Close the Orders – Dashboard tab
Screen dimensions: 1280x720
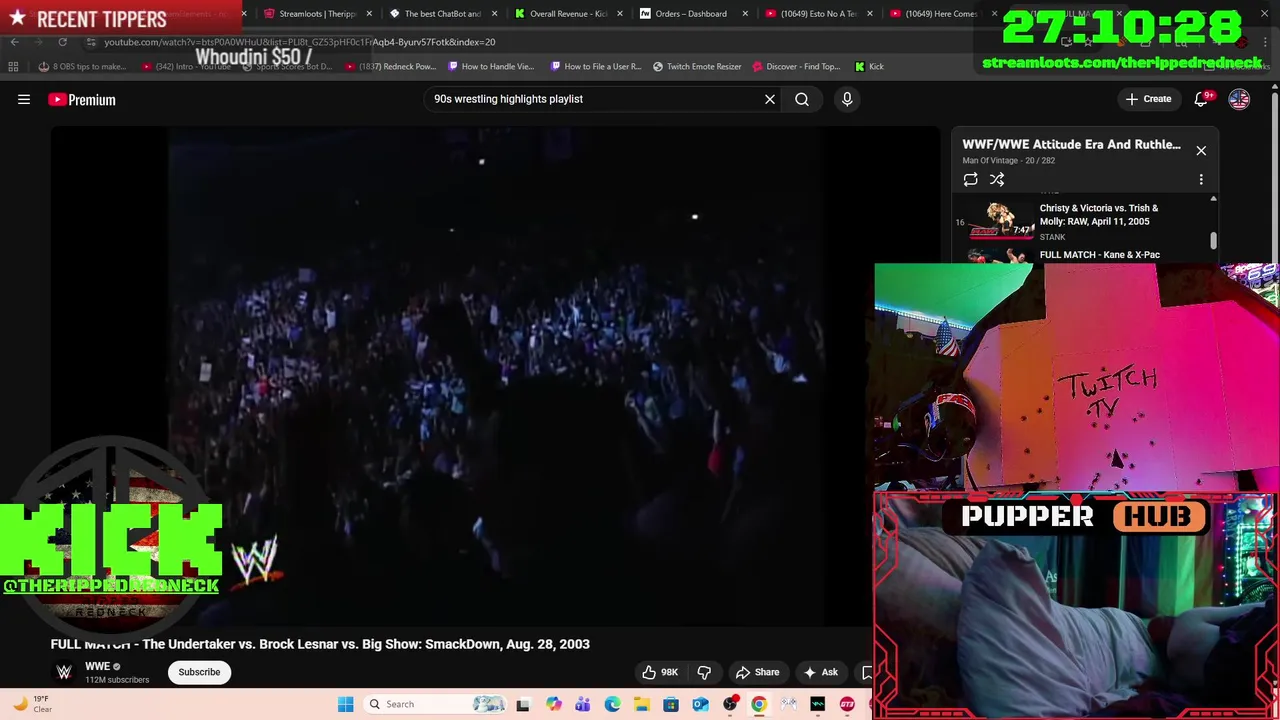[x=744, y=14]
